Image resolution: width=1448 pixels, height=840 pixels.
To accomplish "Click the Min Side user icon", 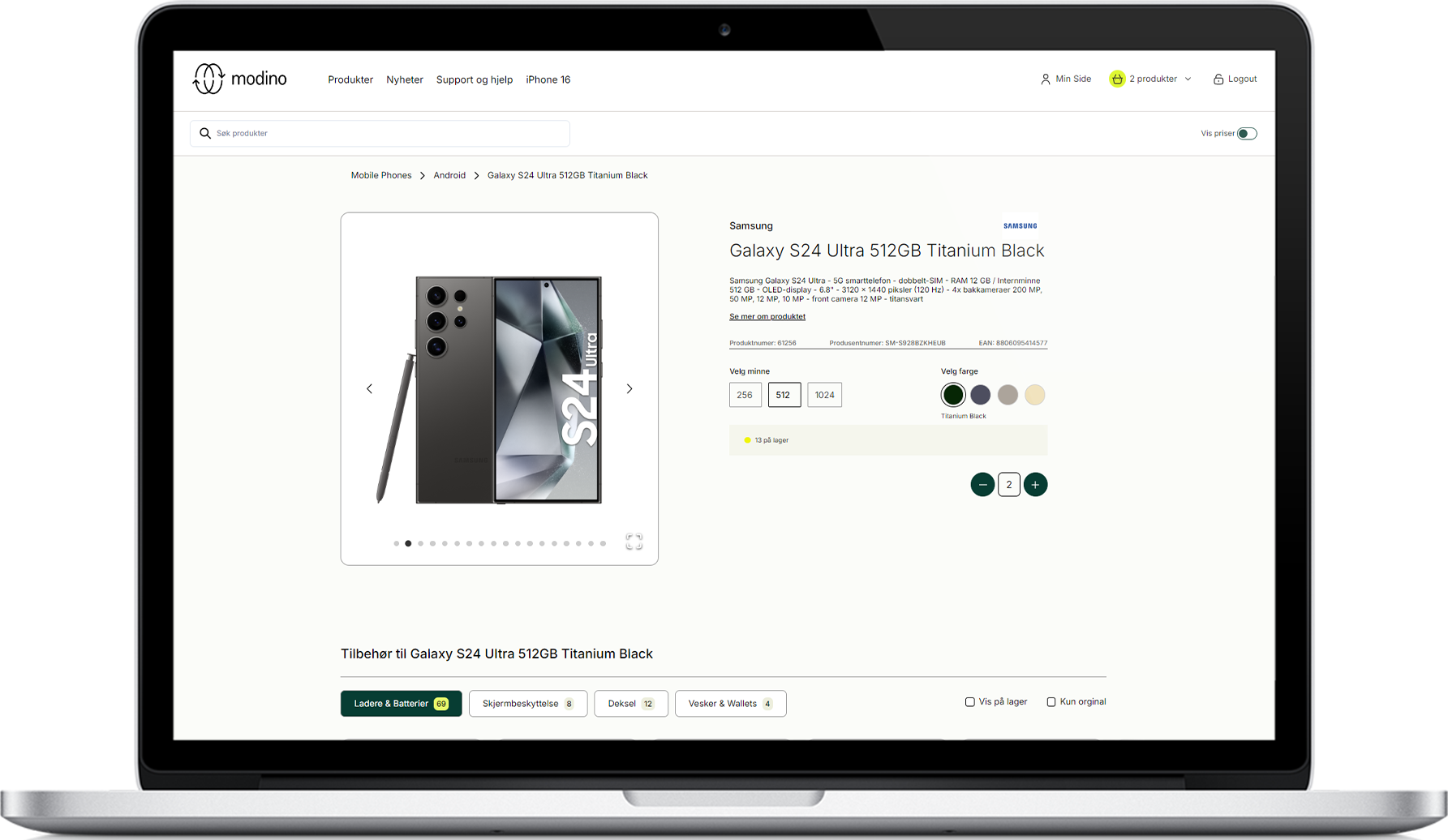I will click(x=1045, y=79).
